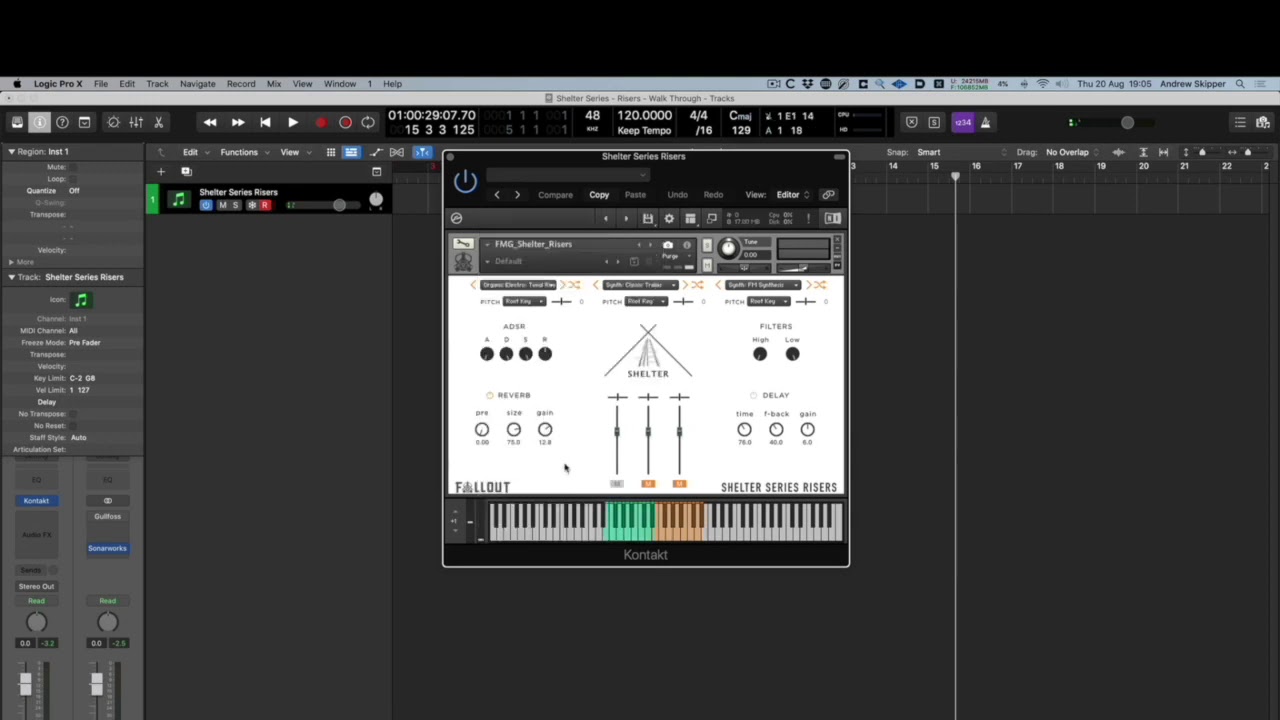Open the tracks Edit dropdown menu

point(194,152)
